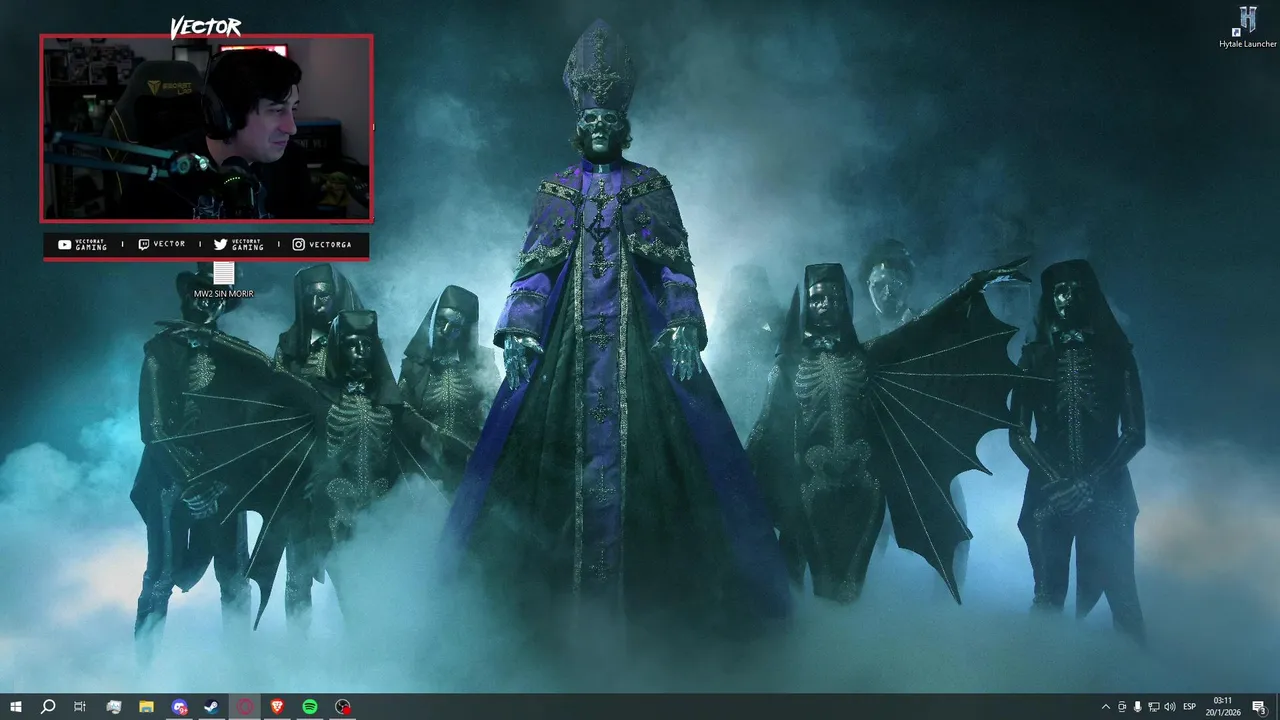Open the red circle app in taskbar

pyautogui.click(x=245, y=707)
